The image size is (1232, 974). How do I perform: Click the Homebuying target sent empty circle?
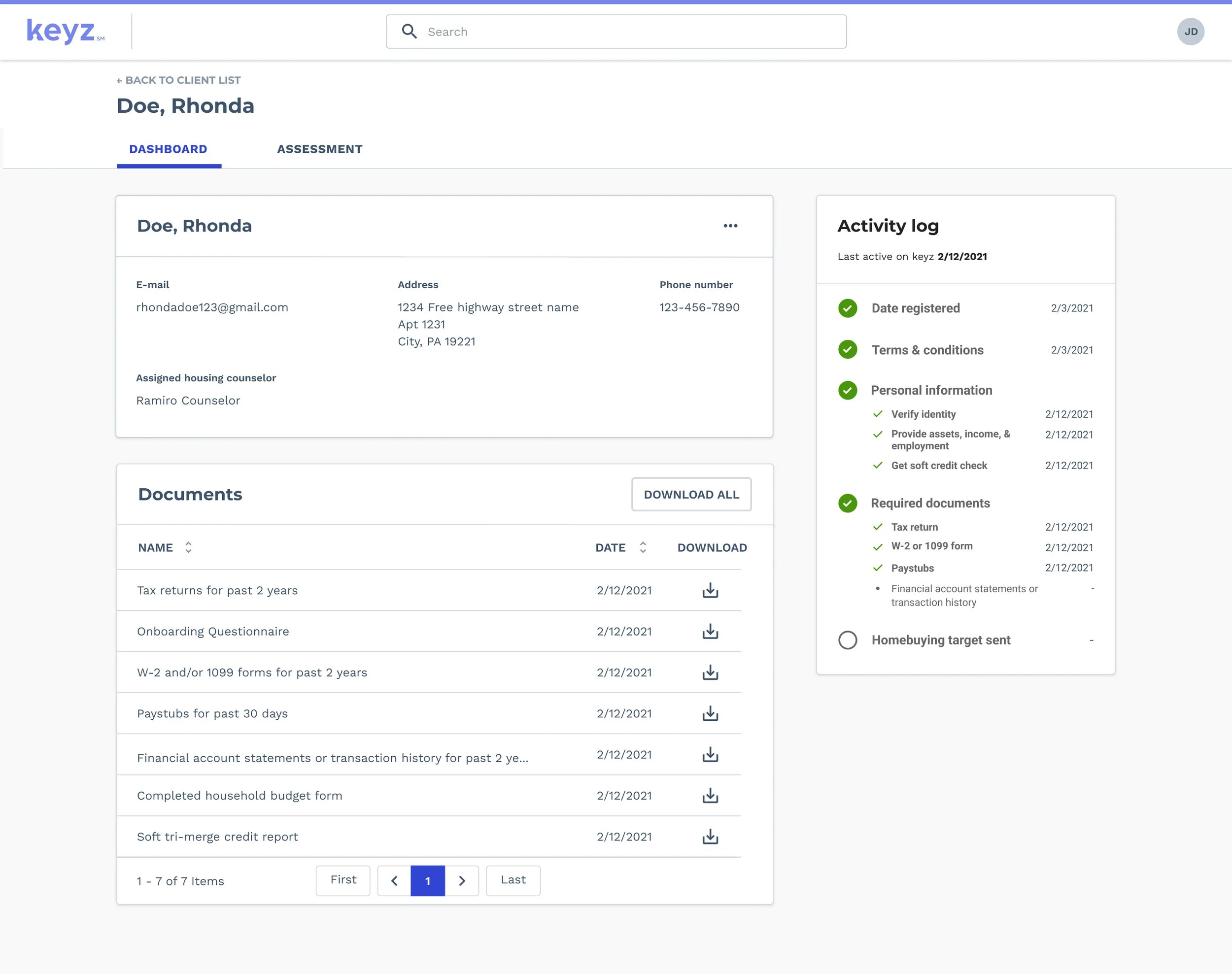coord(848,640)
